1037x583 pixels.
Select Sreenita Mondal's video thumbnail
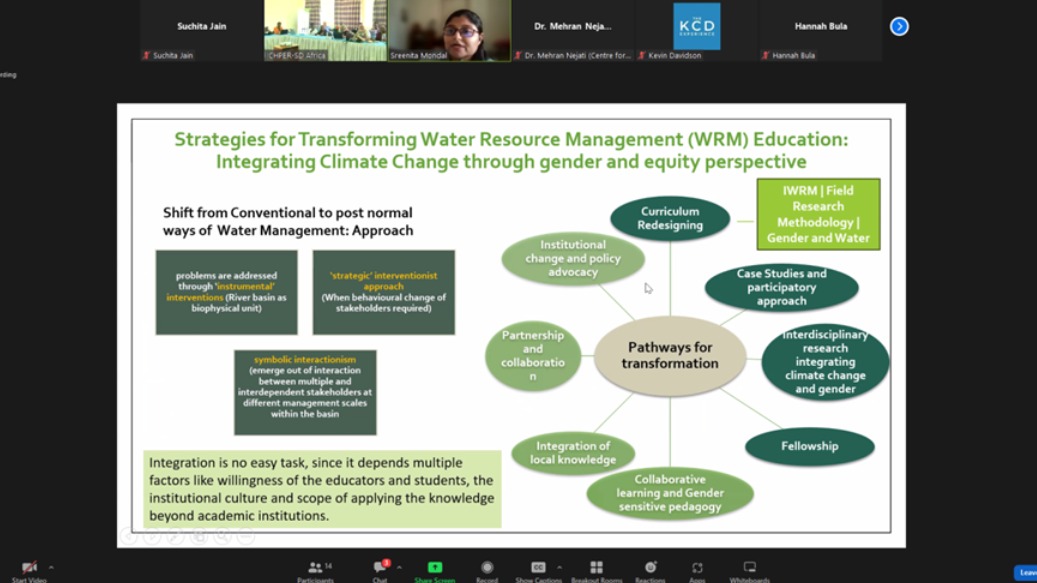(449, 30)
